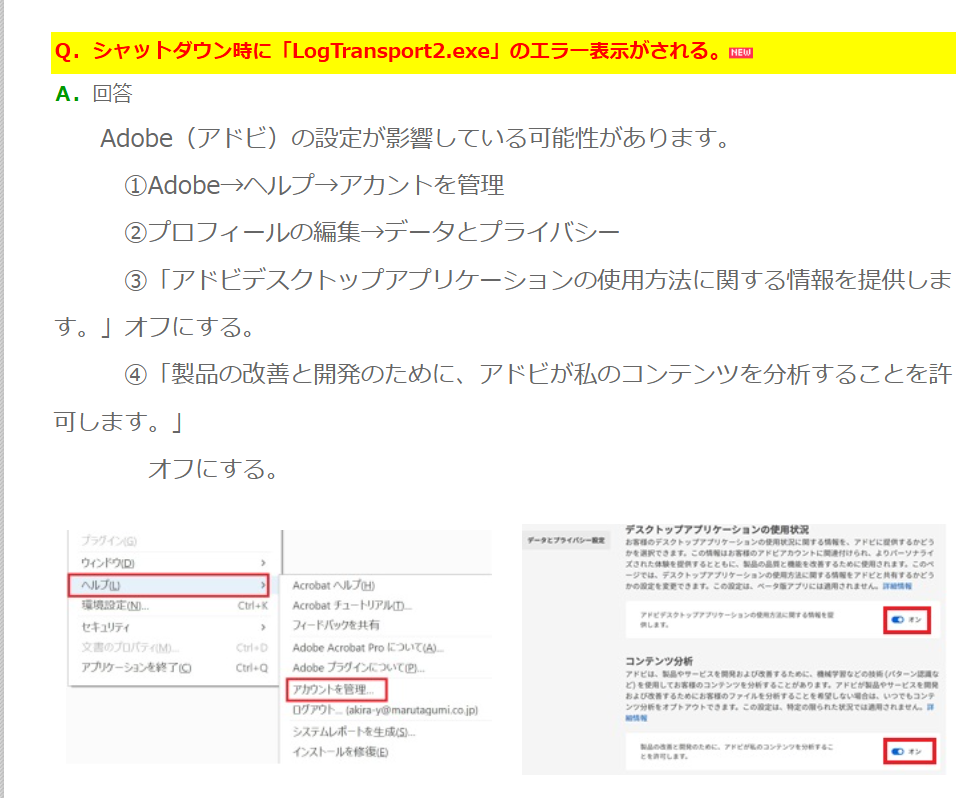Expand the セキュリティ submenu arrow
967x798 pixels.
(263, 627)
